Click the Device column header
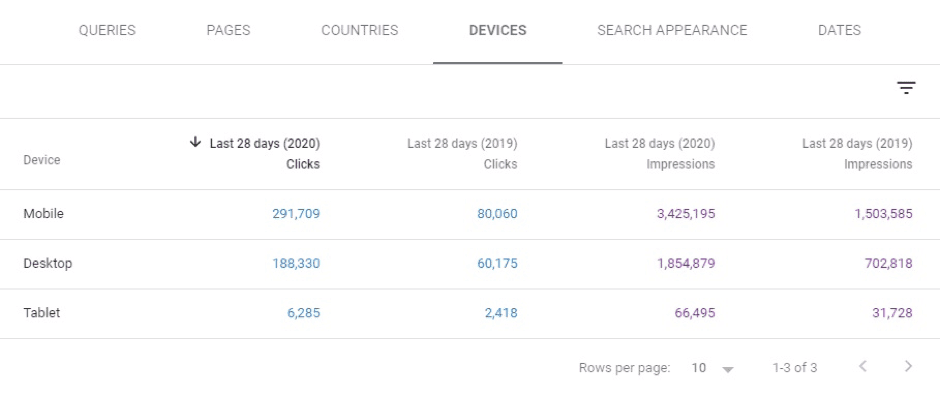The image size is (941, 397). [x=42, y=160]
